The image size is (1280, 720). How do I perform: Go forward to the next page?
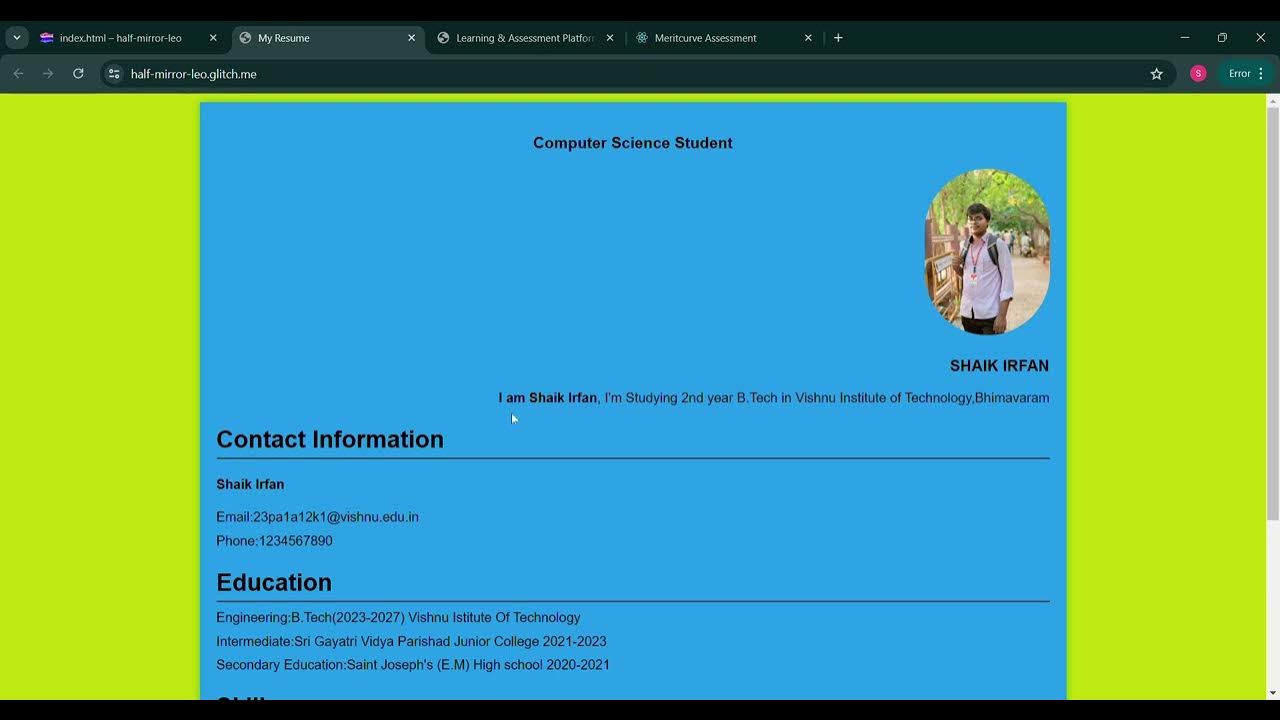click(x=48, y=74)
